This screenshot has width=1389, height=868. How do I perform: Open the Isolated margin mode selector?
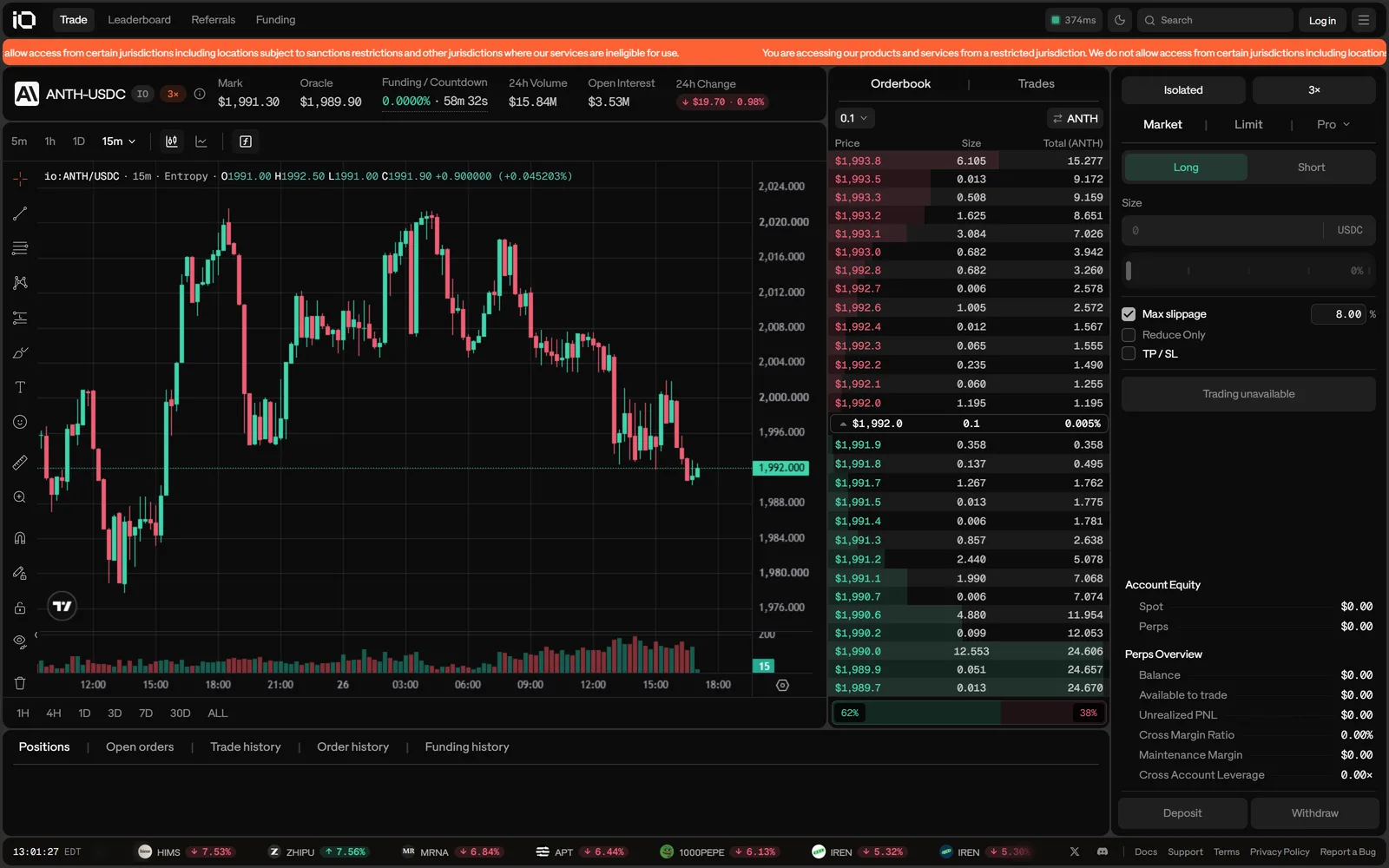point(1183,90)
